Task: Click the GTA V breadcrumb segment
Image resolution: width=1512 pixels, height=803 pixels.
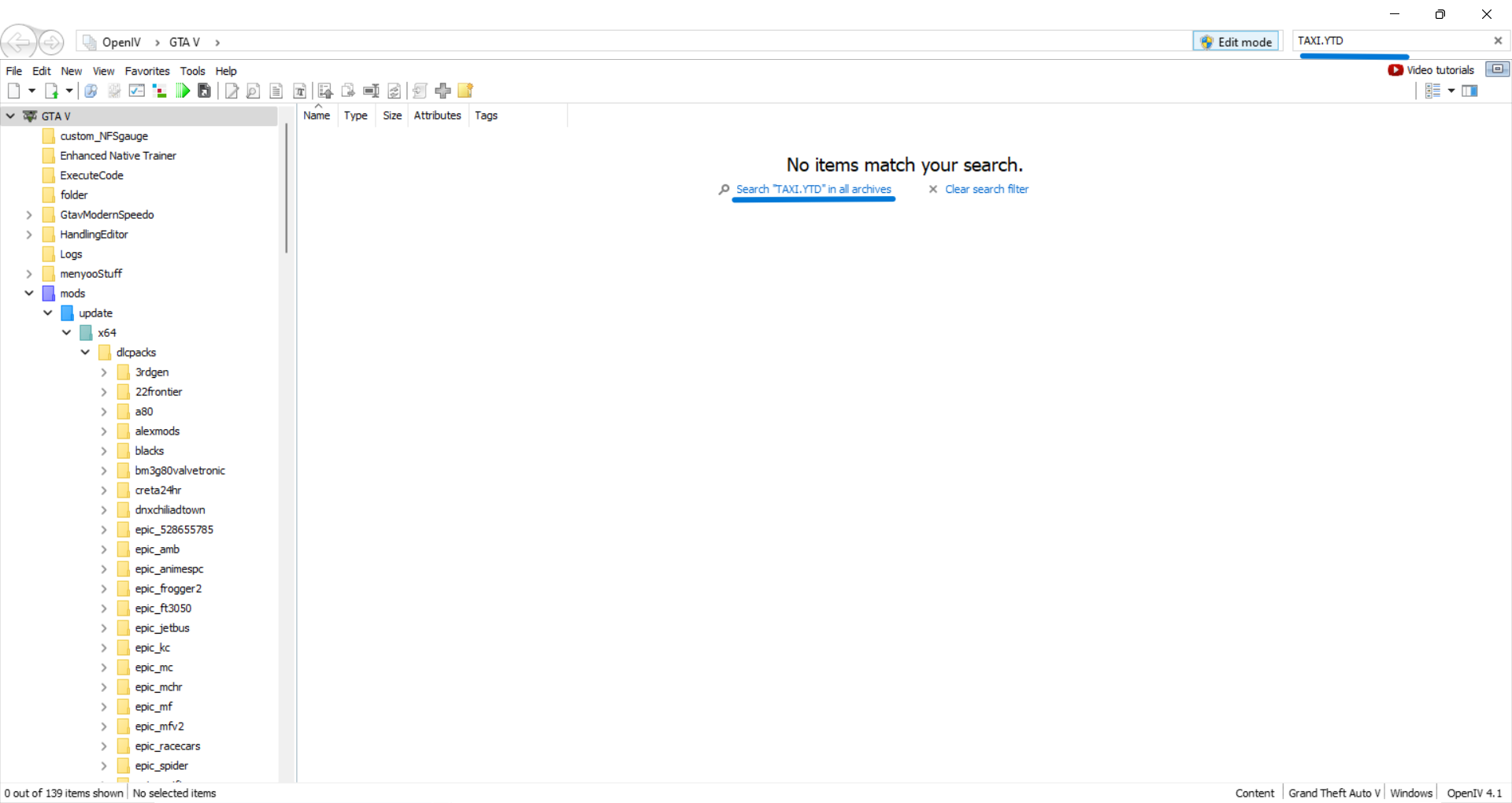Action: click(x=184, y=43)
